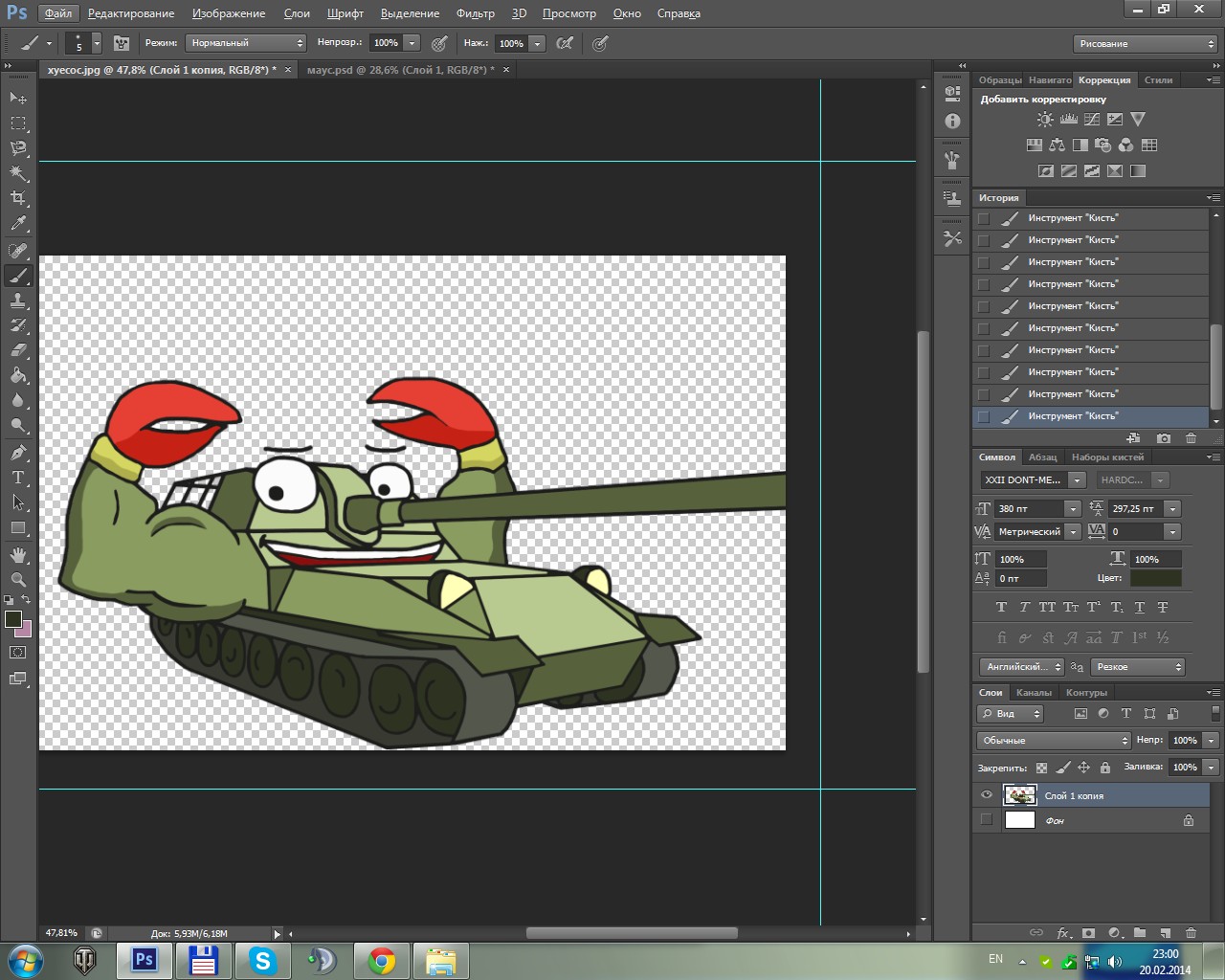
Task: Delete layer using trash icon in Layers panel
Action: (1191, 933)
